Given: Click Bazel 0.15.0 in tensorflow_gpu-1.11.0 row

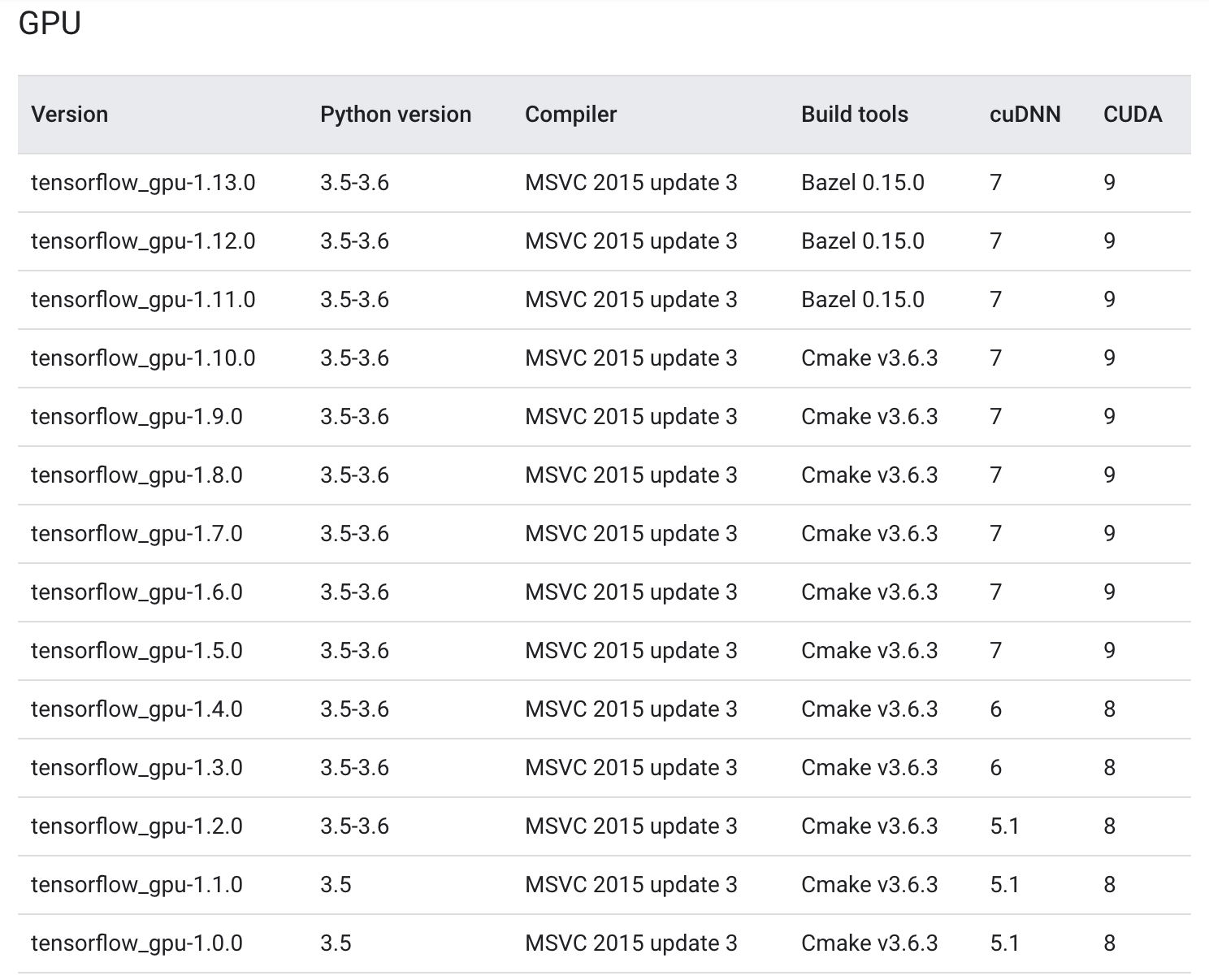Looking at the screenshot, I should point(863,299).
